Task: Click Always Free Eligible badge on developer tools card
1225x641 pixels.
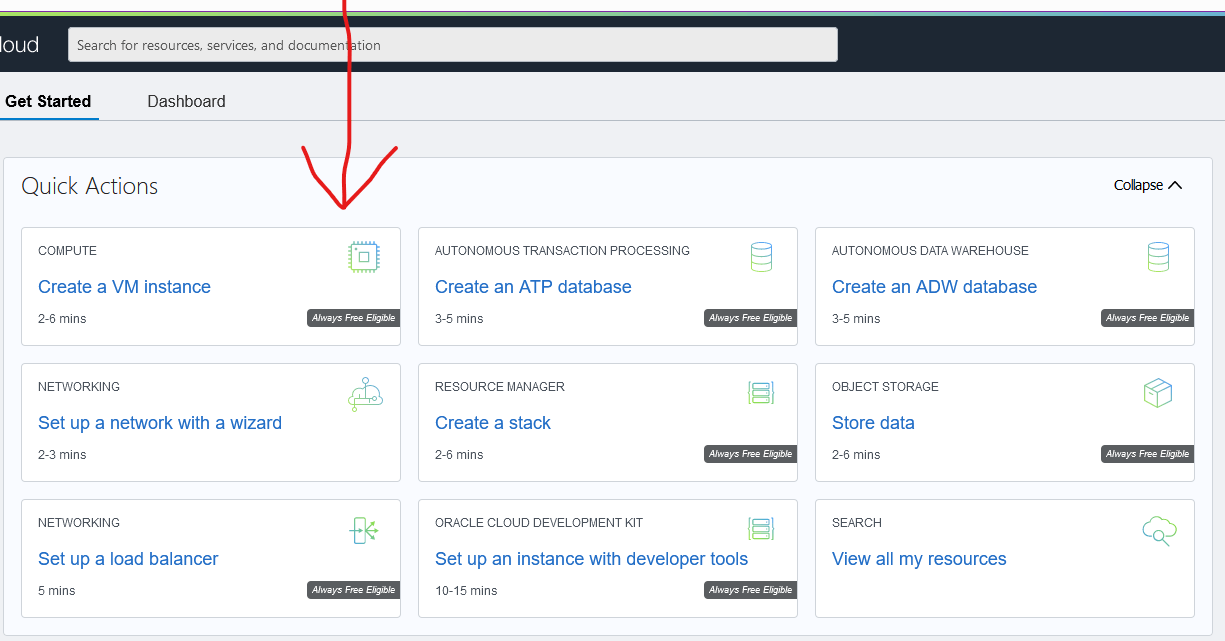Action: pyautogui.click(x=750, y=590)
